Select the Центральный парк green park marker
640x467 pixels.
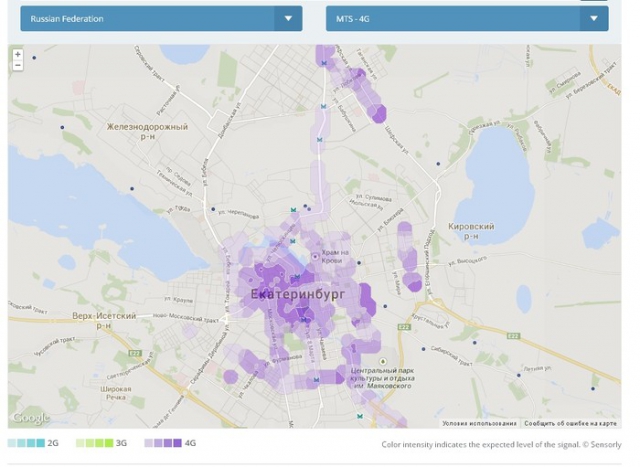pyautogui.click(x=382, y=361)
